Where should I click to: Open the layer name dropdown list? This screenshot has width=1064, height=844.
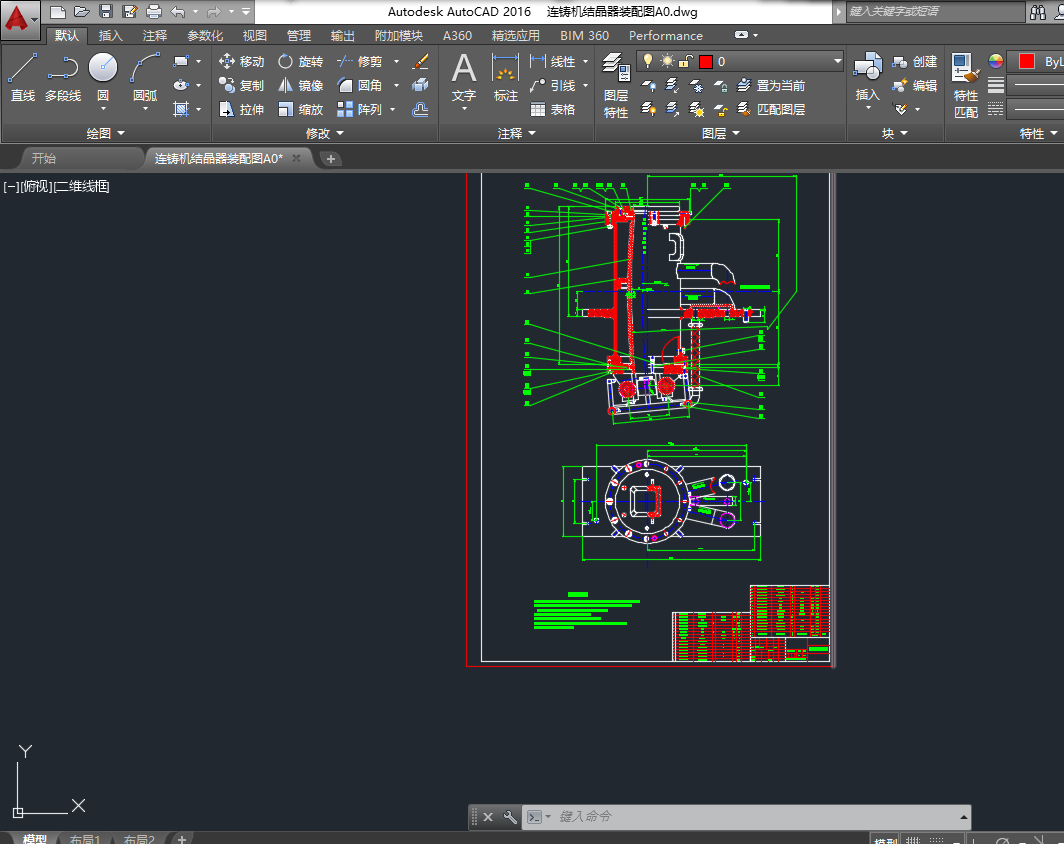pyautogui.click(x=837, y=62)
